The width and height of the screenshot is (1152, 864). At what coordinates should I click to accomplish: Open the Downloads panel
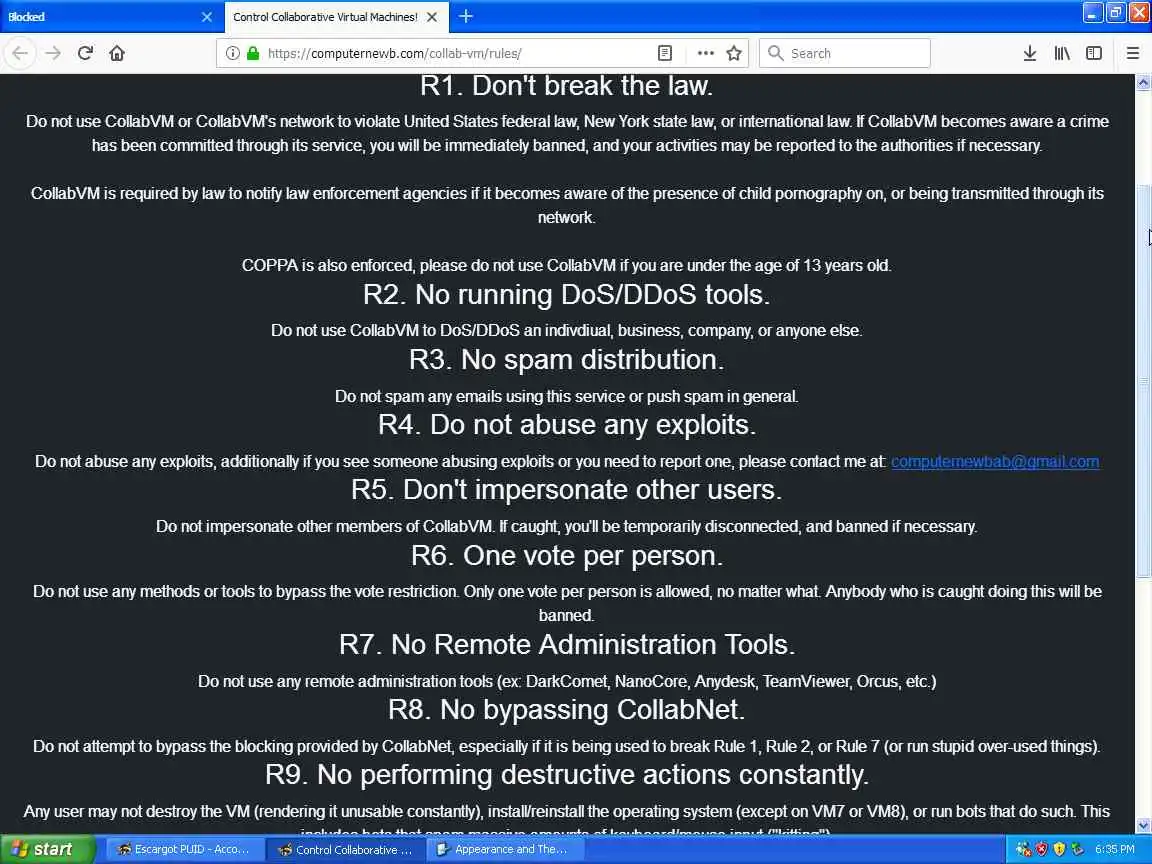click(1030, 53)
